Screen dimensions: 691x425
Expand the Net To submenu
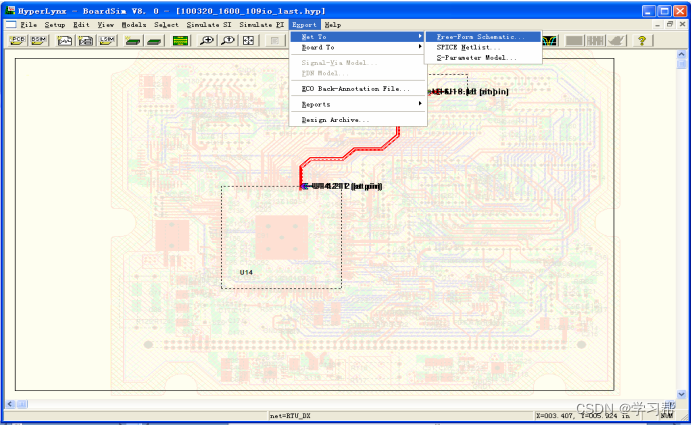pos(358,37)
